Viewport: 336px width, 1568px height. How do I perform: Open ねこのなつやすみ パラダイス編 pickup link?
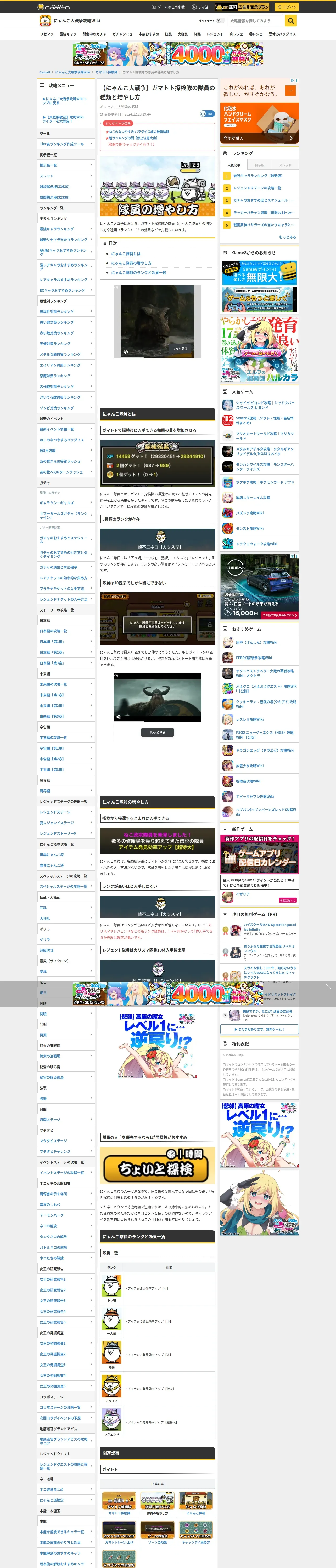139,131
